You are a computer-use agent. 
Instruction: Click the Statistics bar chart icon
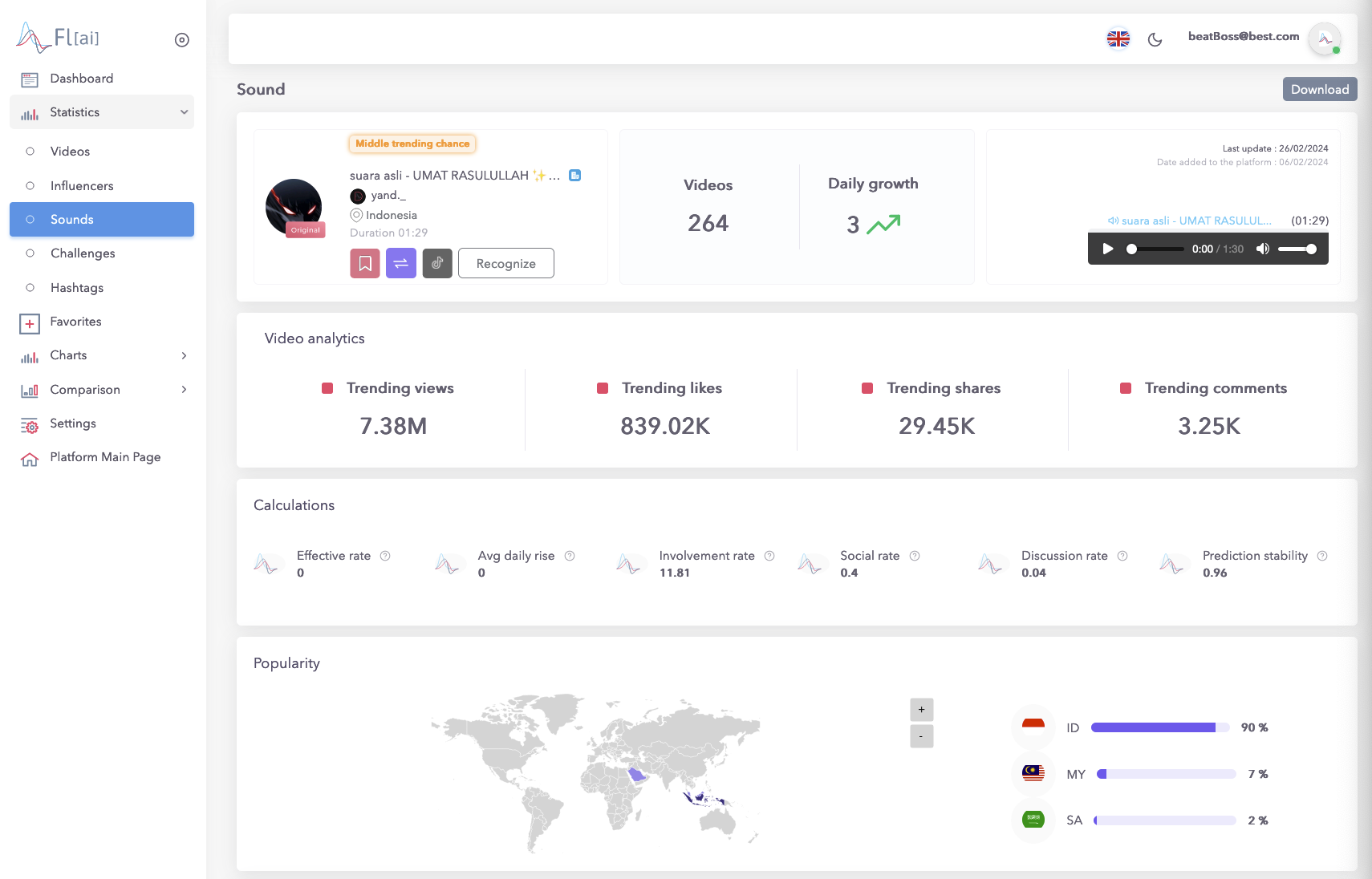tap(30, 115)
